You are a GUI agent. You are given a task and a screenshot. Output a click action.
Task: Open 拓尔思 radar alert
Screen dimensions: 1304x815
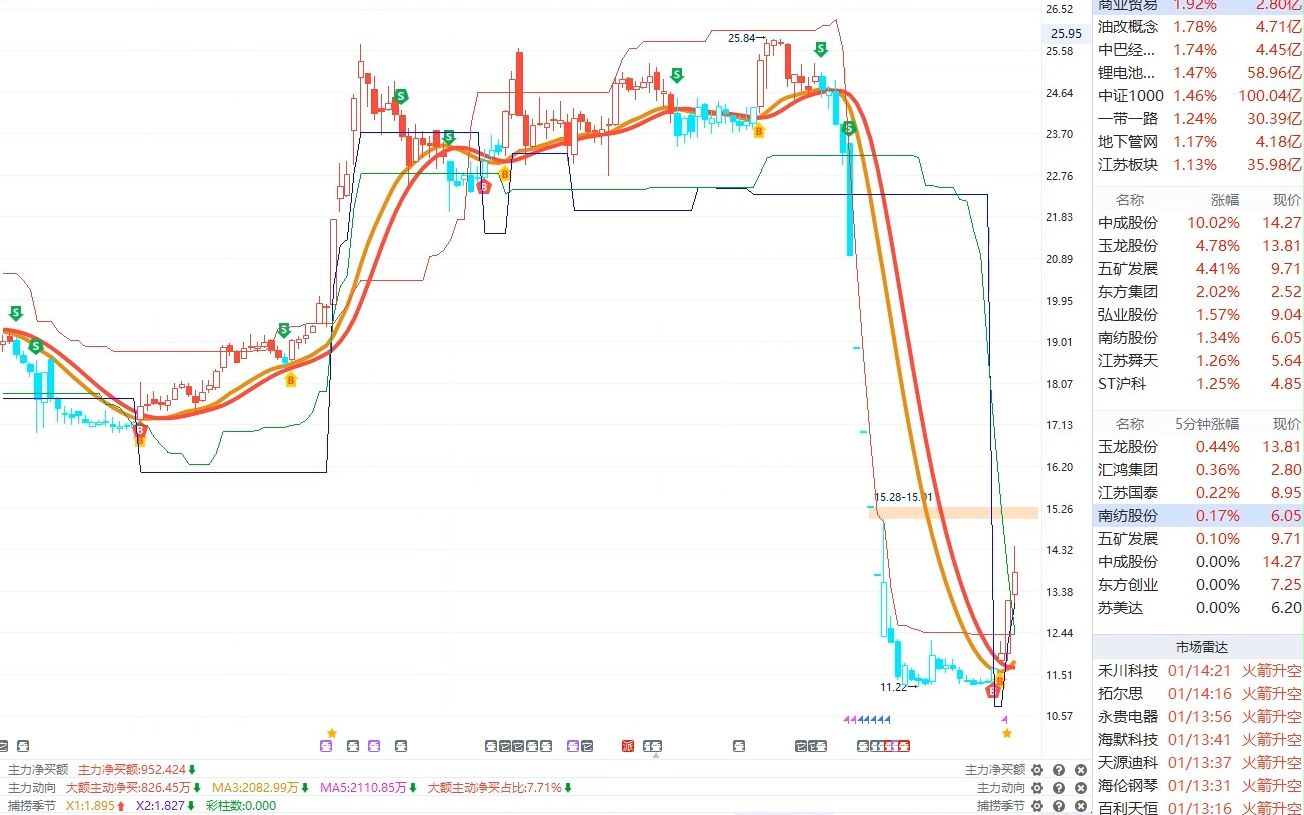1198,693
